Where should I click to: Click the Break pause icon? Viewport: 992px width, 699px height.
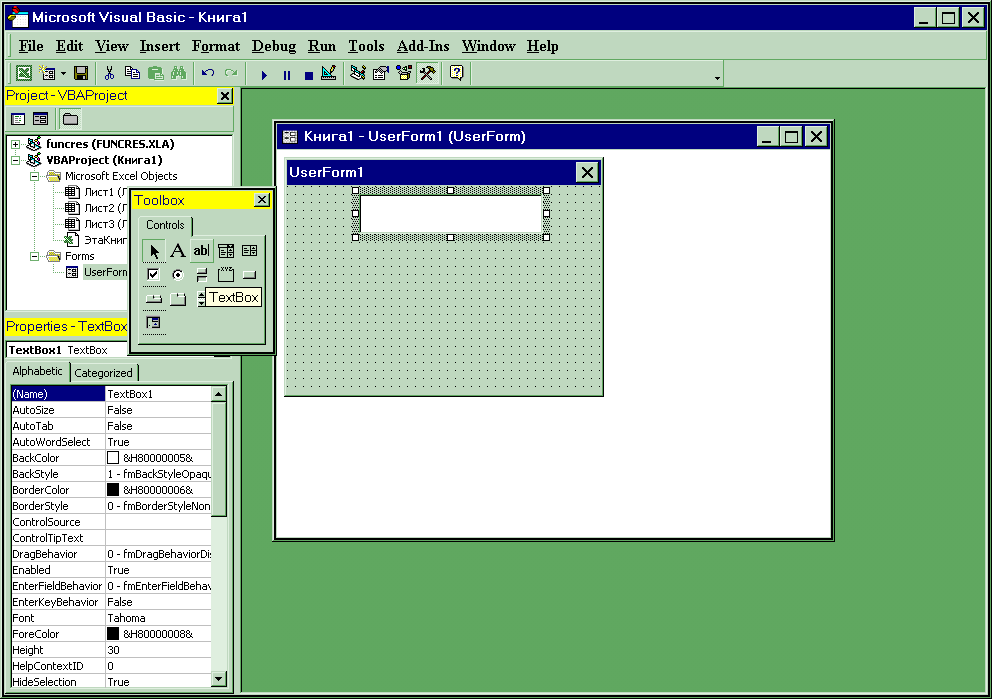(287, 75)
